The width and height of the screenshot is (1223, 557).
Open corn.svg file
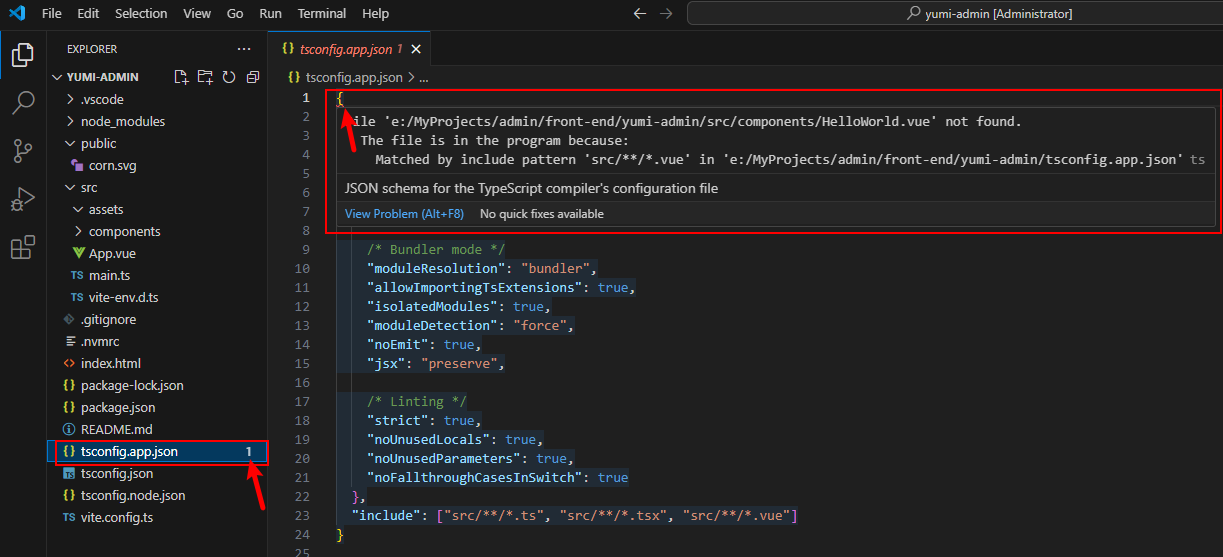point(111,165)
